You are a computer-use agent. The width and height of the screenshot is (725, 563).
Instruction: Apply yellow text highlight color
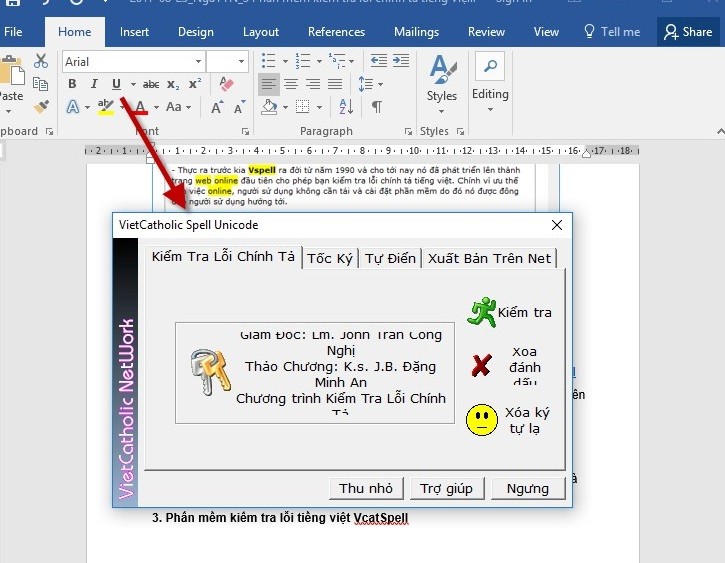click(106, 107)
